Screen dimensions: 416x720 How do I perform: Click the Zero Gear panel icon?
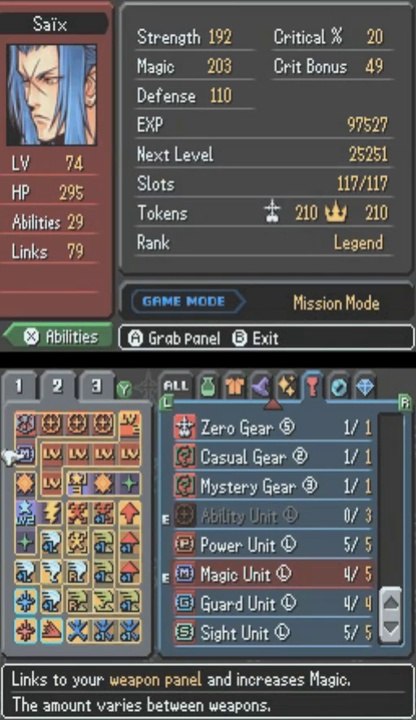(185, 428)
